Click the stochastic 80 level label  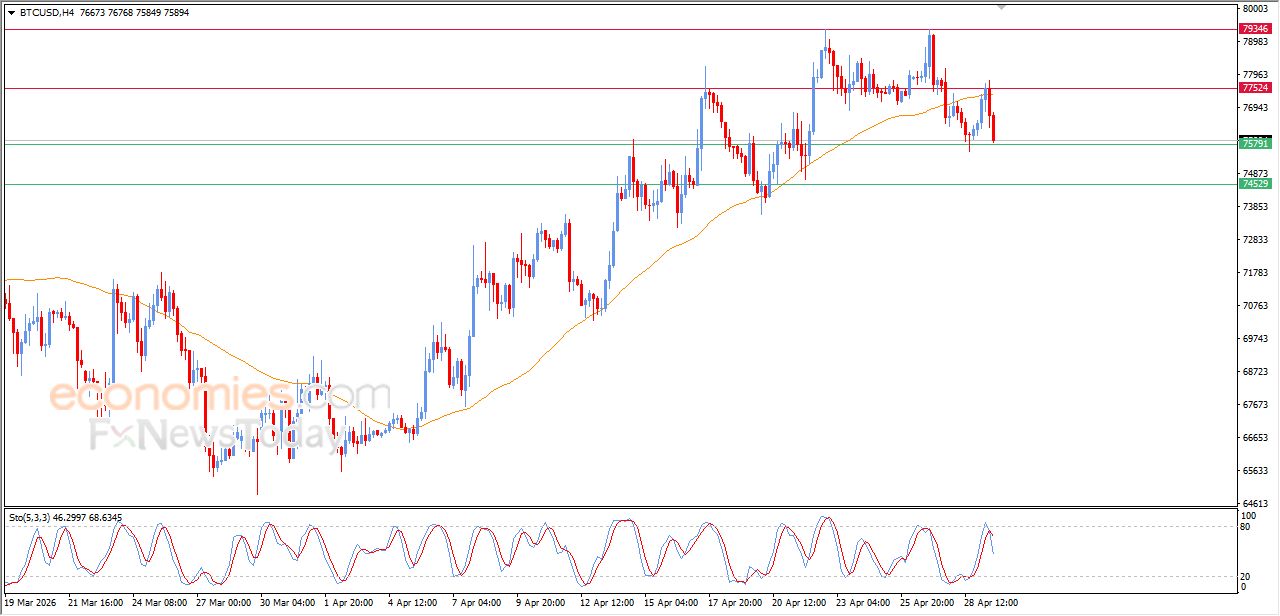(1246, 526)
